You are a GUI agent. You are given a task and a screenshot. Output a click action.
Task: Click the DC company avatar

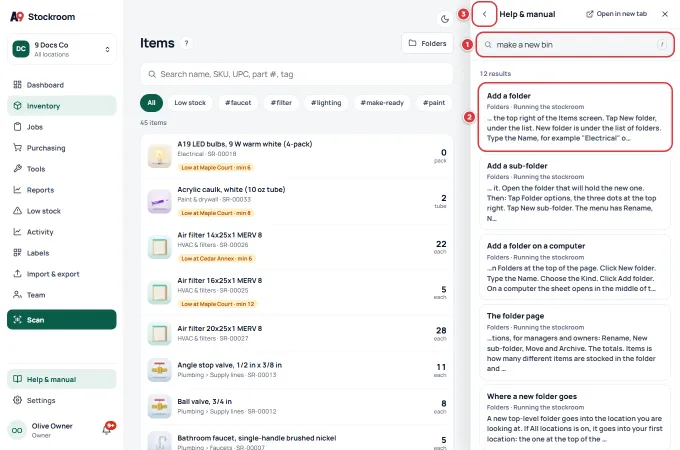pos(21,49)
